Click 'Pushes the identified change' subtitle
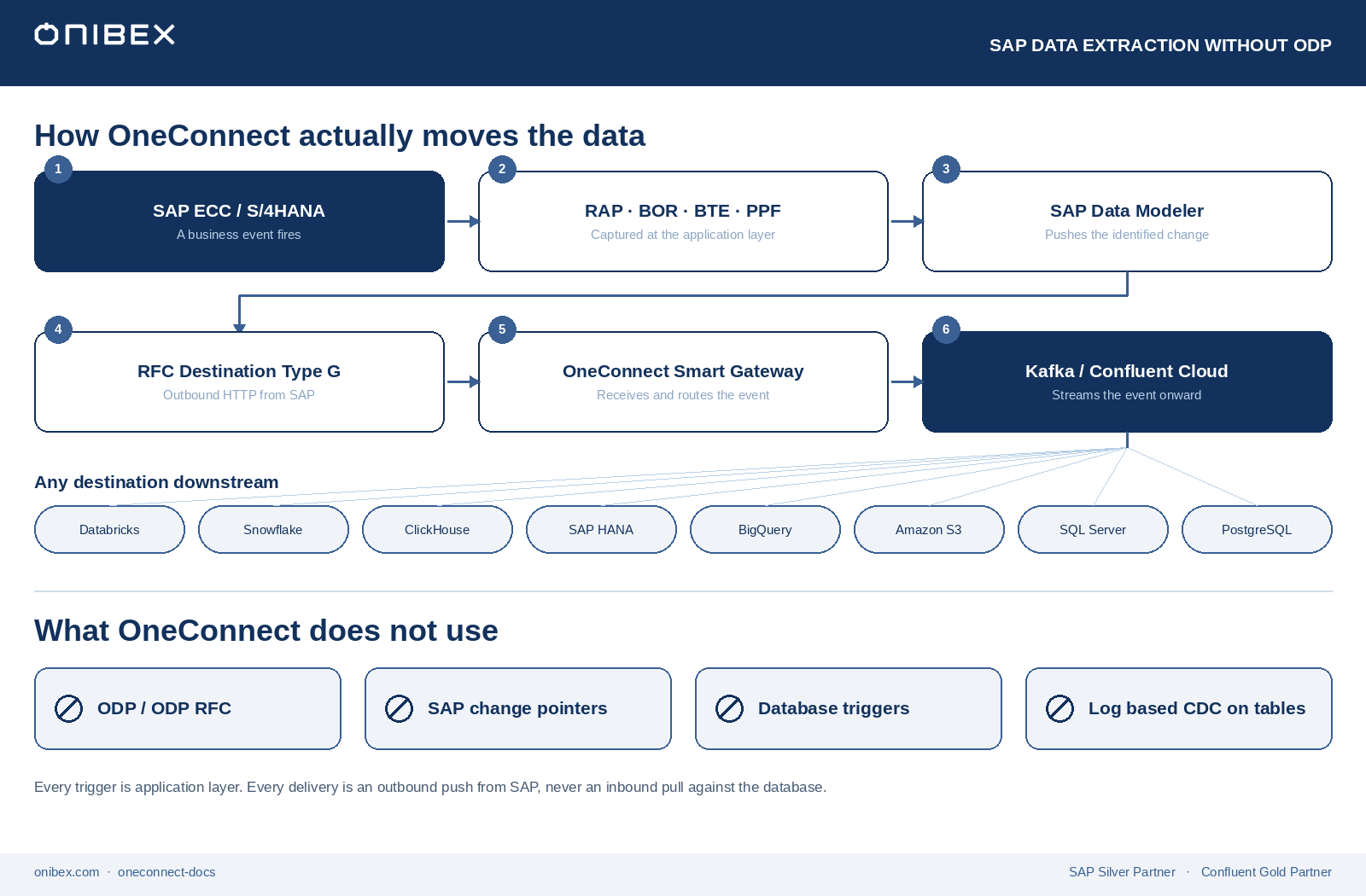1366x896 pixels. pos(1127,235)
